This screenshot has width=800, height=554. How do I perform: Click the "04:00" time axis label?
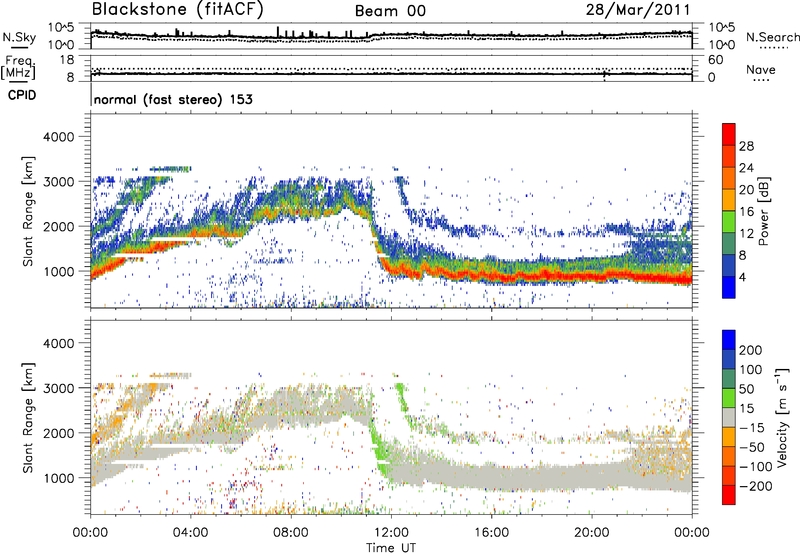pos(190,533)
